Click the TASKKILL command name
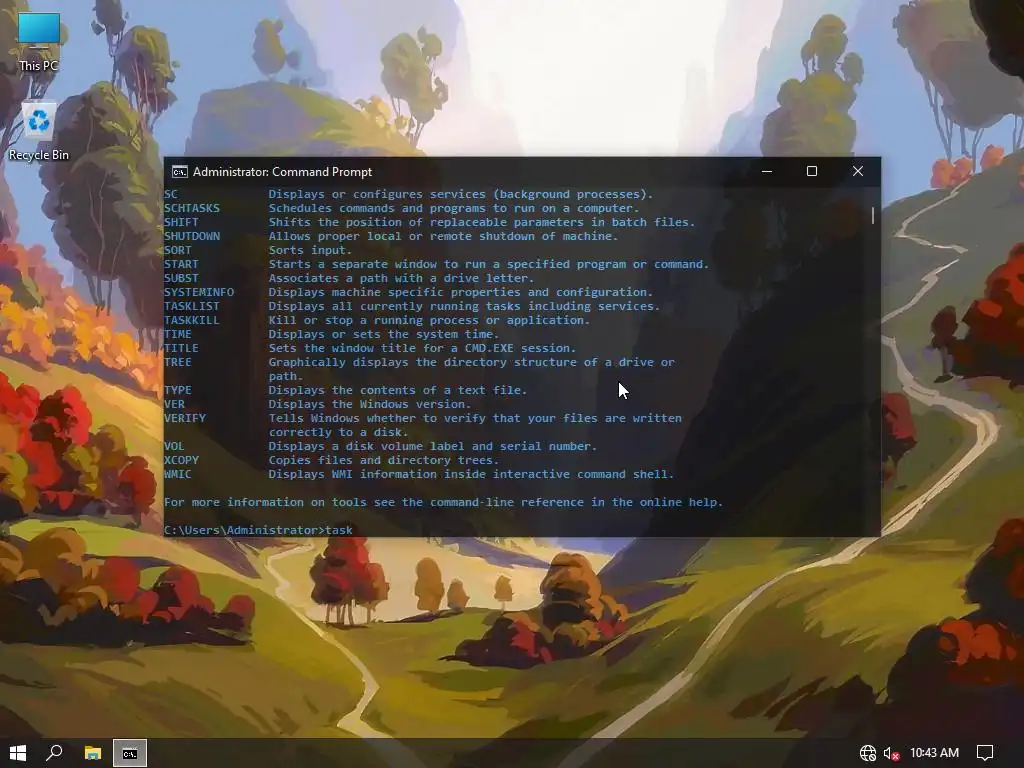The height and width of the screenshot is (768, 1024). [192, 320]
